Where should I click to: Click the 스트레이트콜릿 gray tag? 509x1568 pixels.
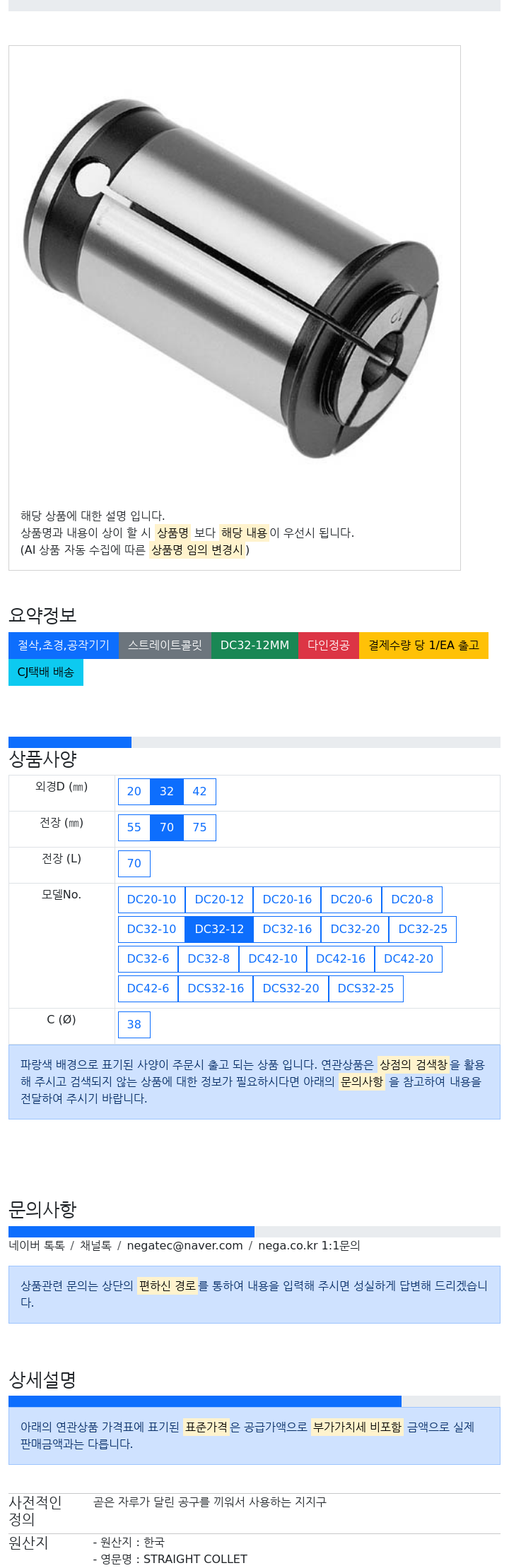tap(165, 645)
